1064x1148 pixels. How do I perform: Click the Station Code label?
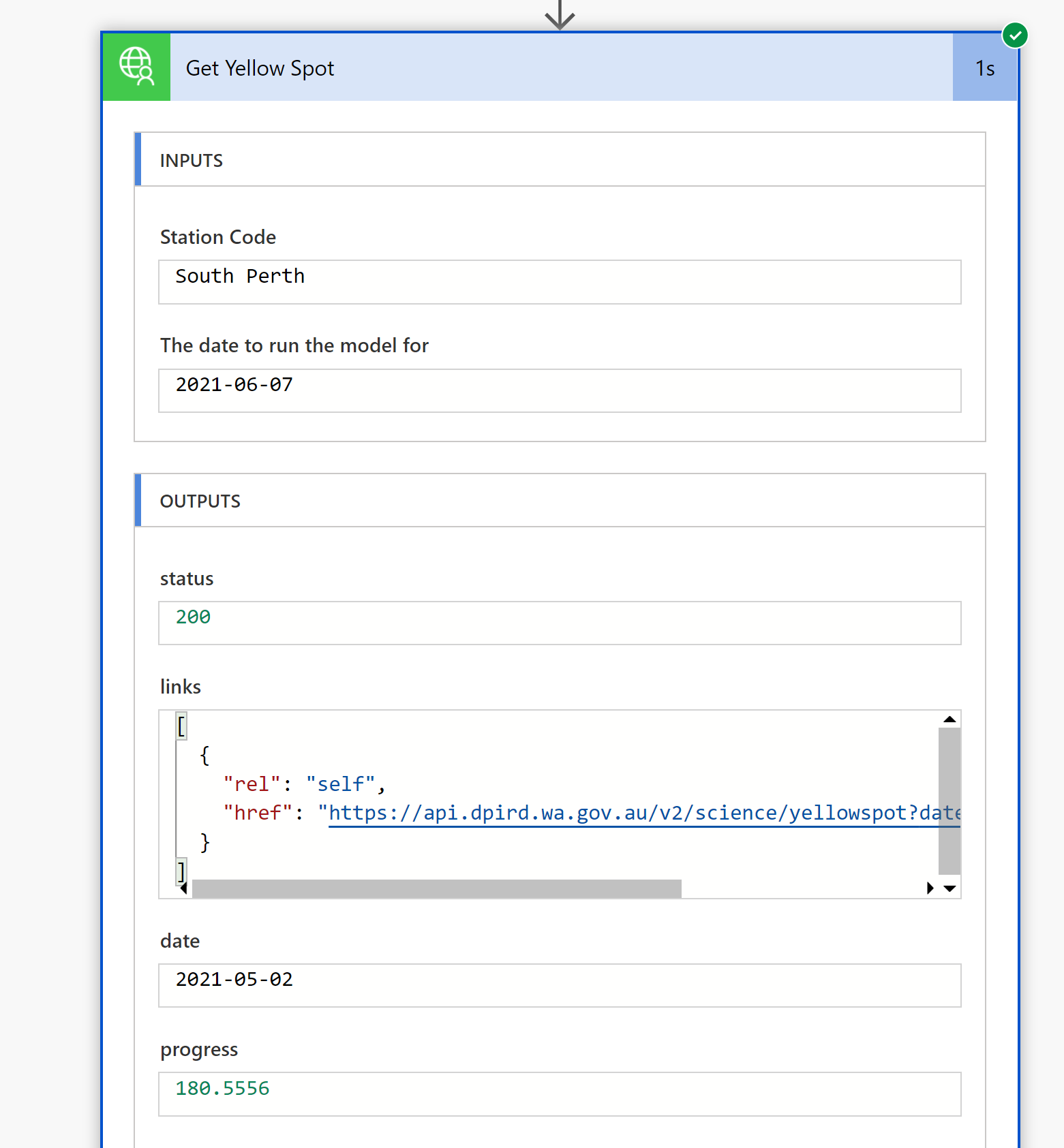[x=218, y=236]
